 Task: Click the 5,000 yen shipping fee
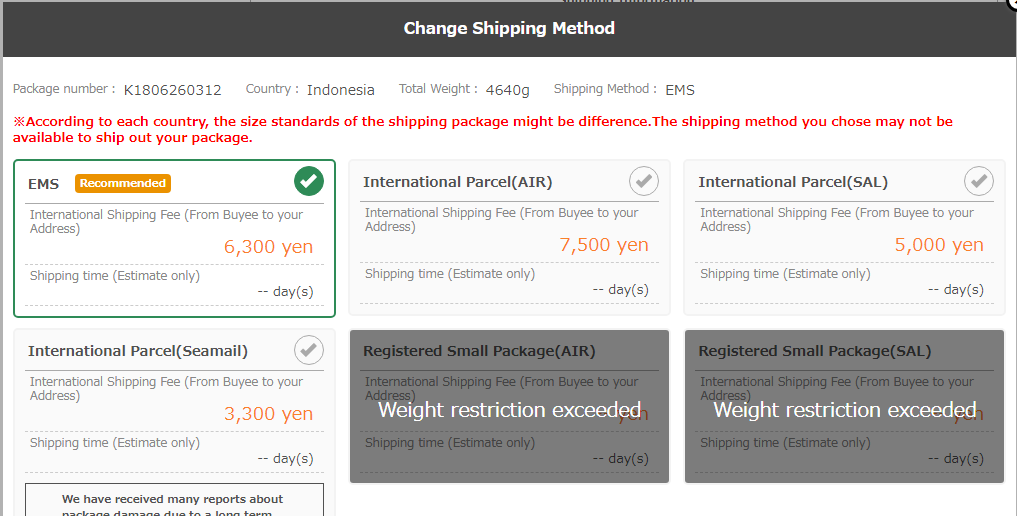pyautogui.click(x=939, y=245)
